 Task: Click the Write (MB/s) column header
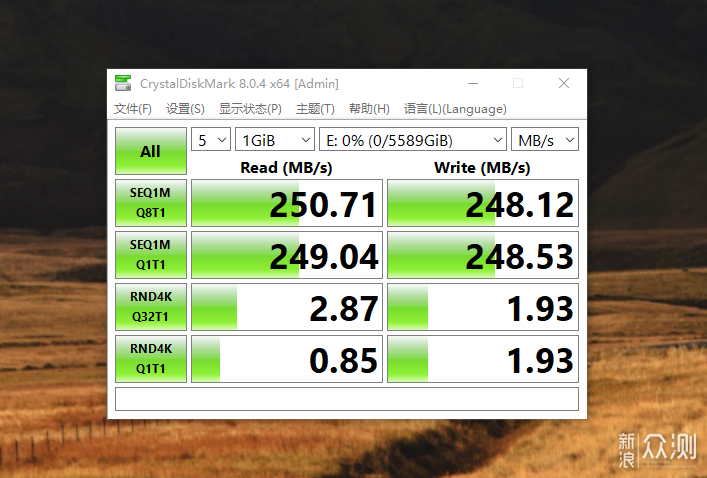482,168
